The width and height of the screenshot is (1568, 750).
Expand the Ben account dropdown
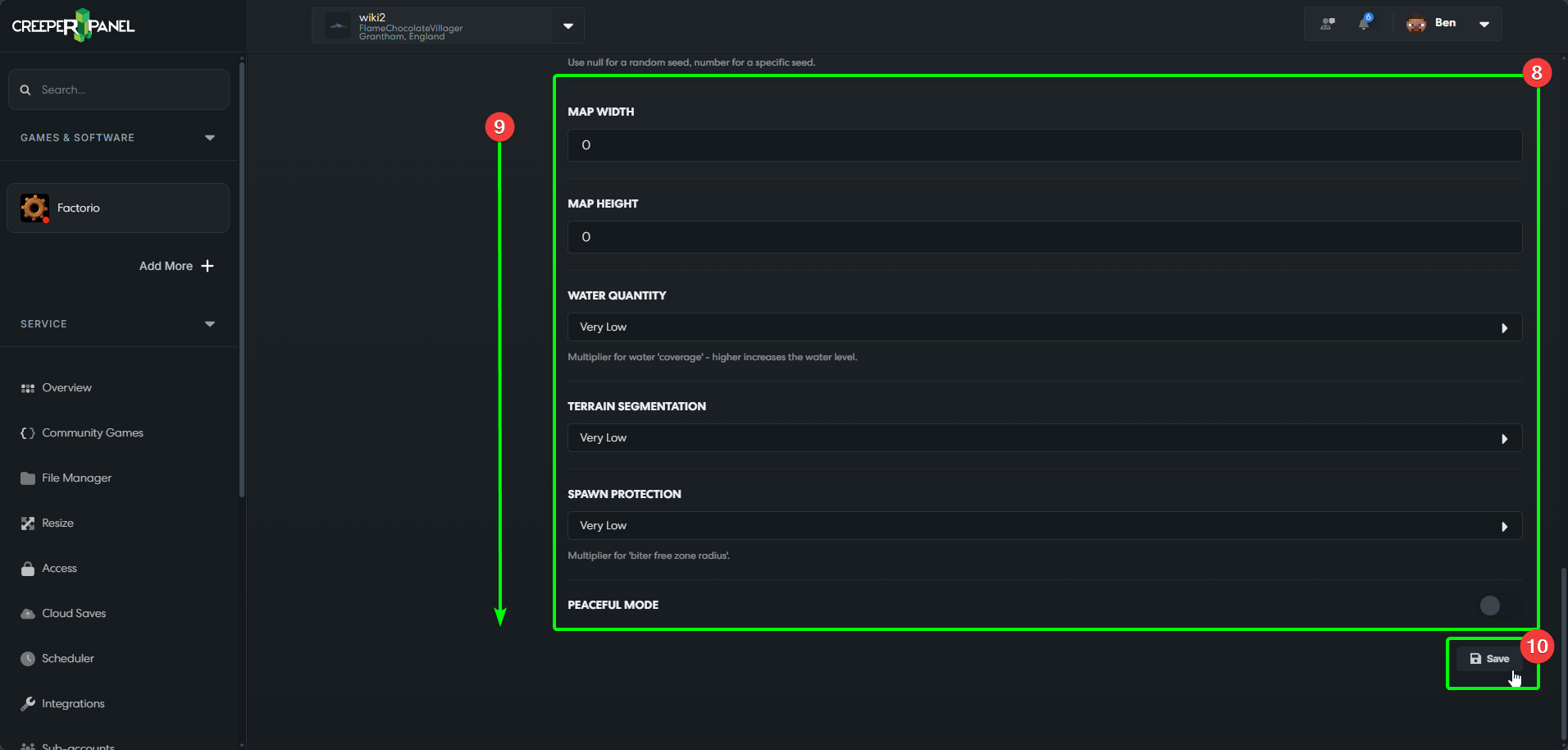1484,24
